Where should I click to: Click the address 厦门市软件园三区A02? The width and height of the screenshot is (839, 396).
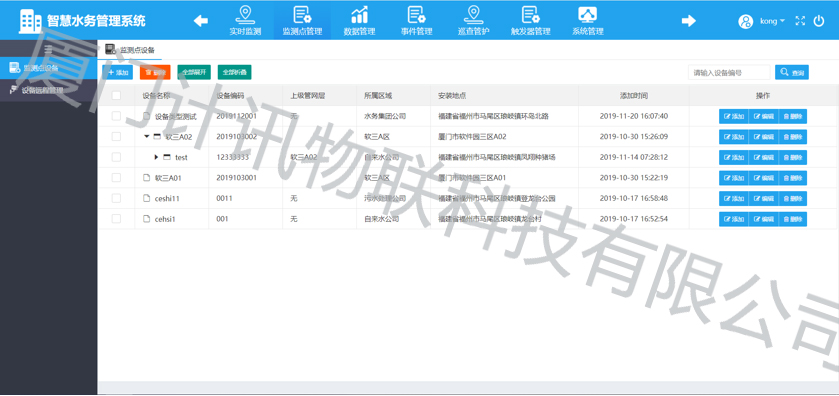click(x=472, y=137)
